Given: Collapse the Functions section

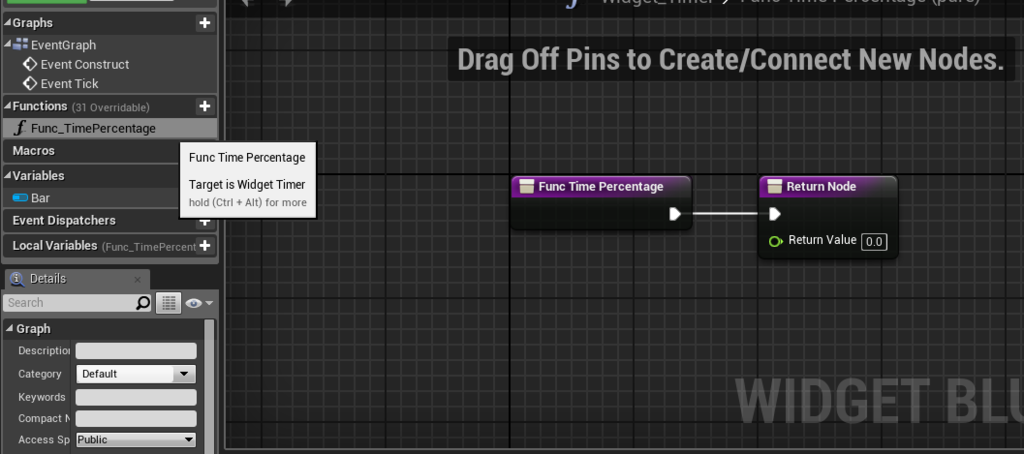Looking at the screenshot, I should [8, 106].
